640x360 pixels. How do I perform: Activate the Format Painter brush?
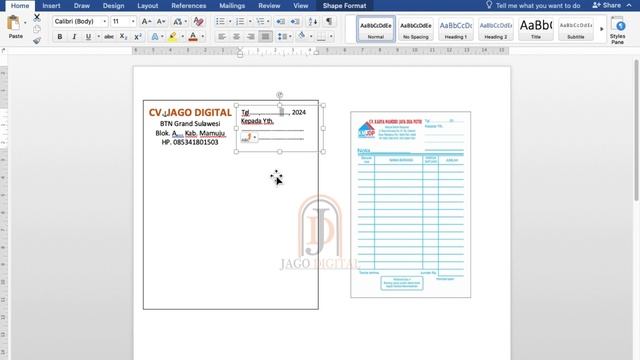(37, 40)
